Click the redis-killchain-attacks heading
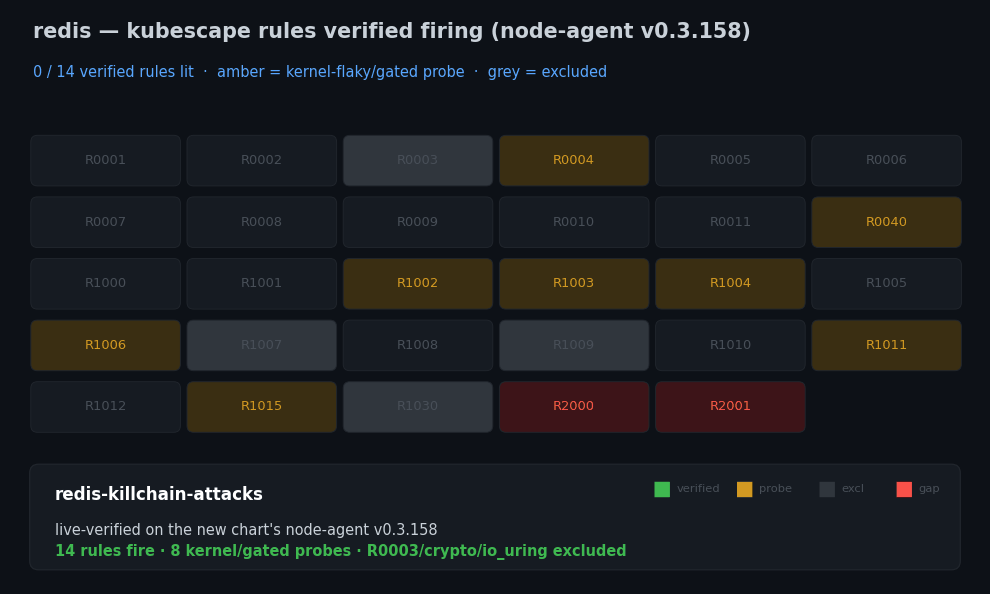The width and height of the screenshot is (990, 594). (158, 494)
